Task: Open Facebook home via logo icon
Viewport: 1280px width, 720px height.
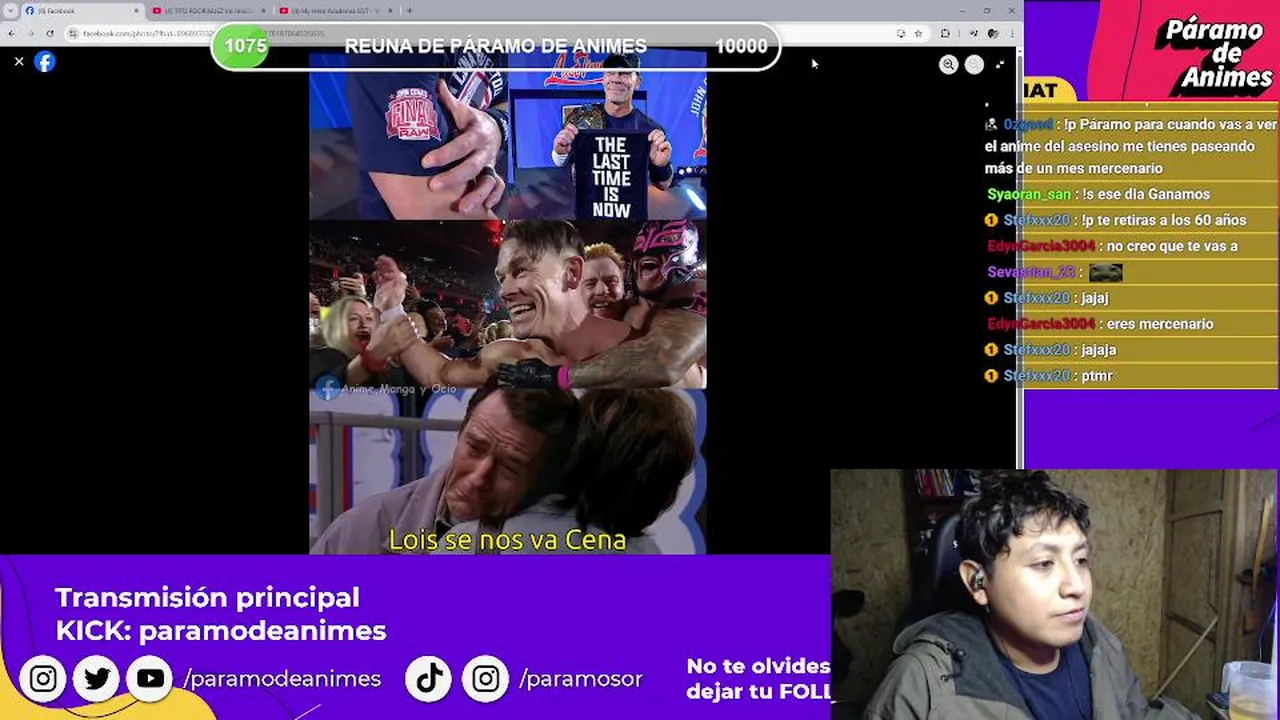Action: point(45,62)
